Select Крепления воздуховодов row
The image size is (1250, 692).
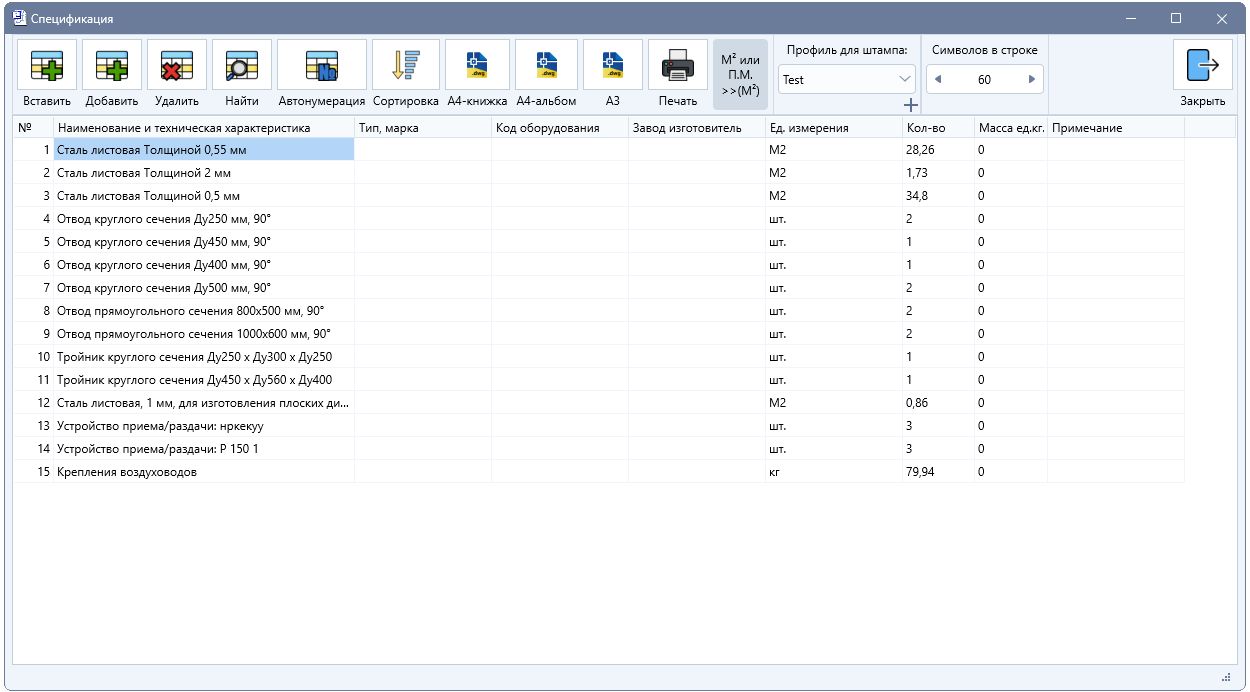pos(598,472)
